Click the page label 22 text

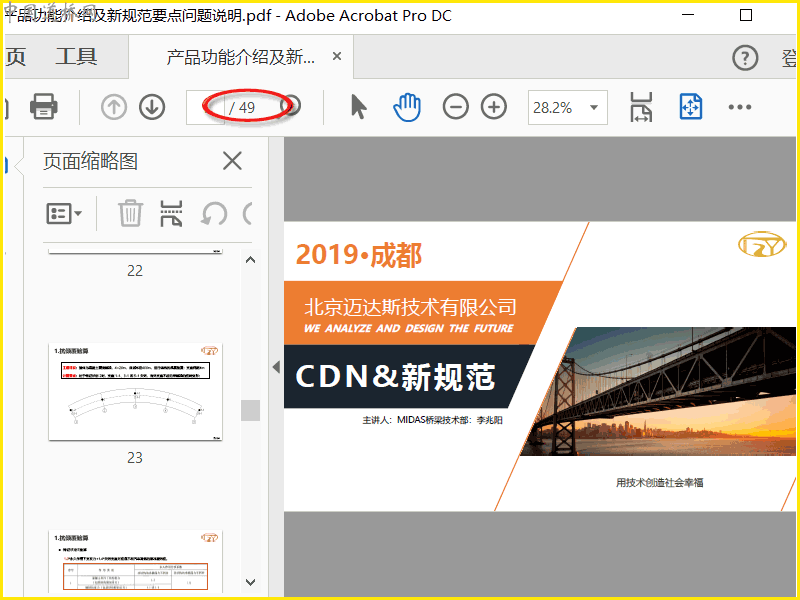coord(135,270)
